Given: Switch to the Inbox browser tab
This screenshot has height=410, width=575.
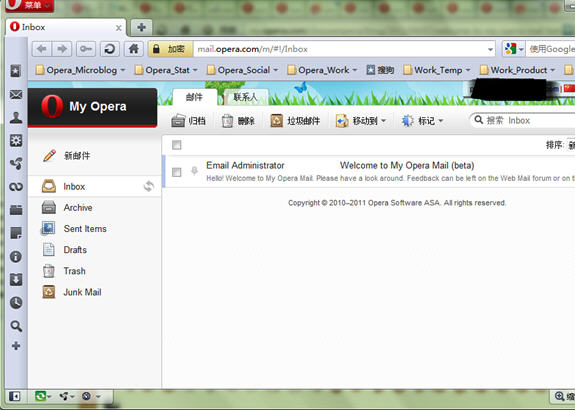Looking at the screenshot, I should click(65, 27).
